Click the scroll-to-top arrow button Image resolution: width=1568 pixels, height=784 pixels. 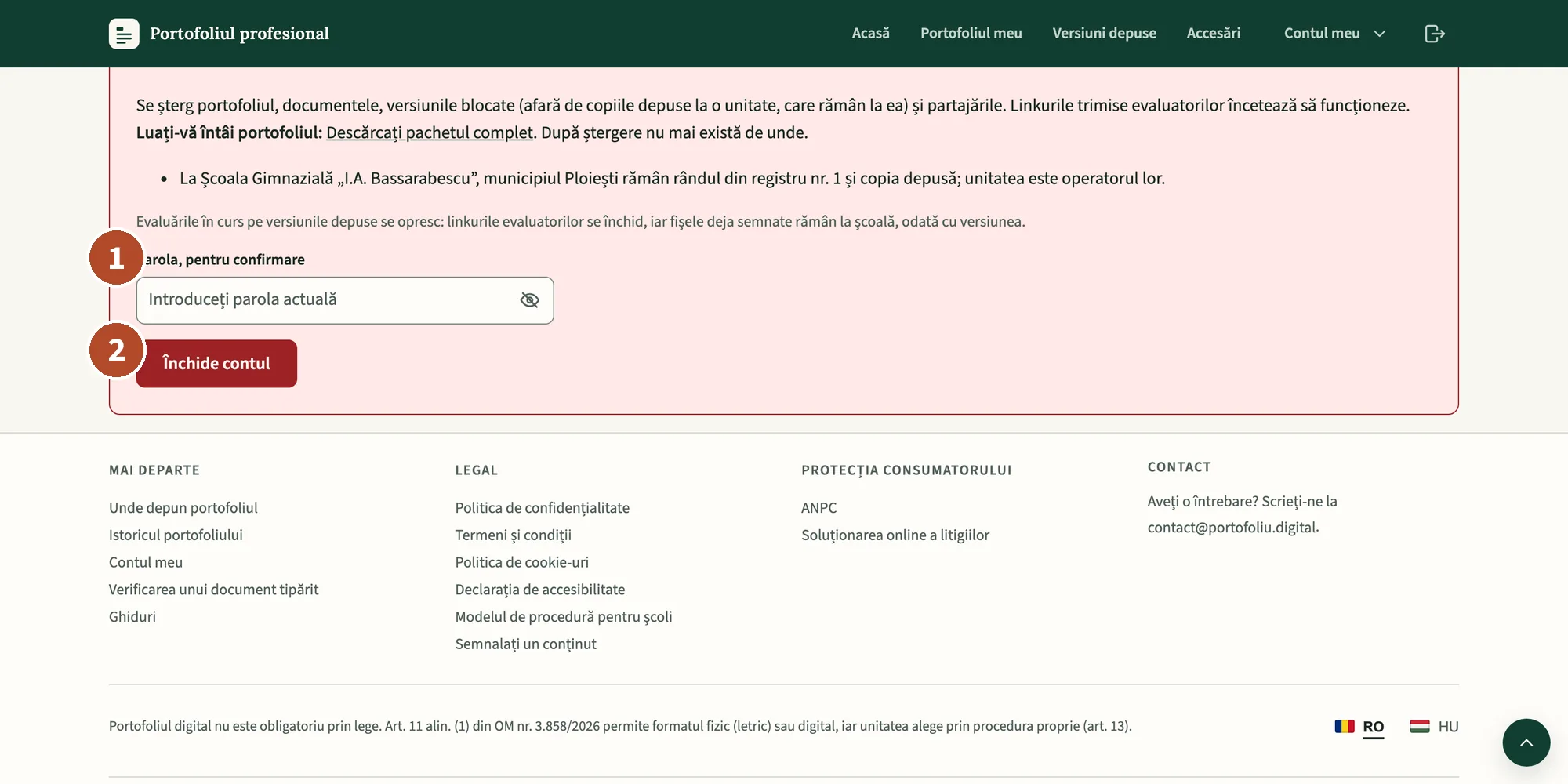coord(1526,742)
